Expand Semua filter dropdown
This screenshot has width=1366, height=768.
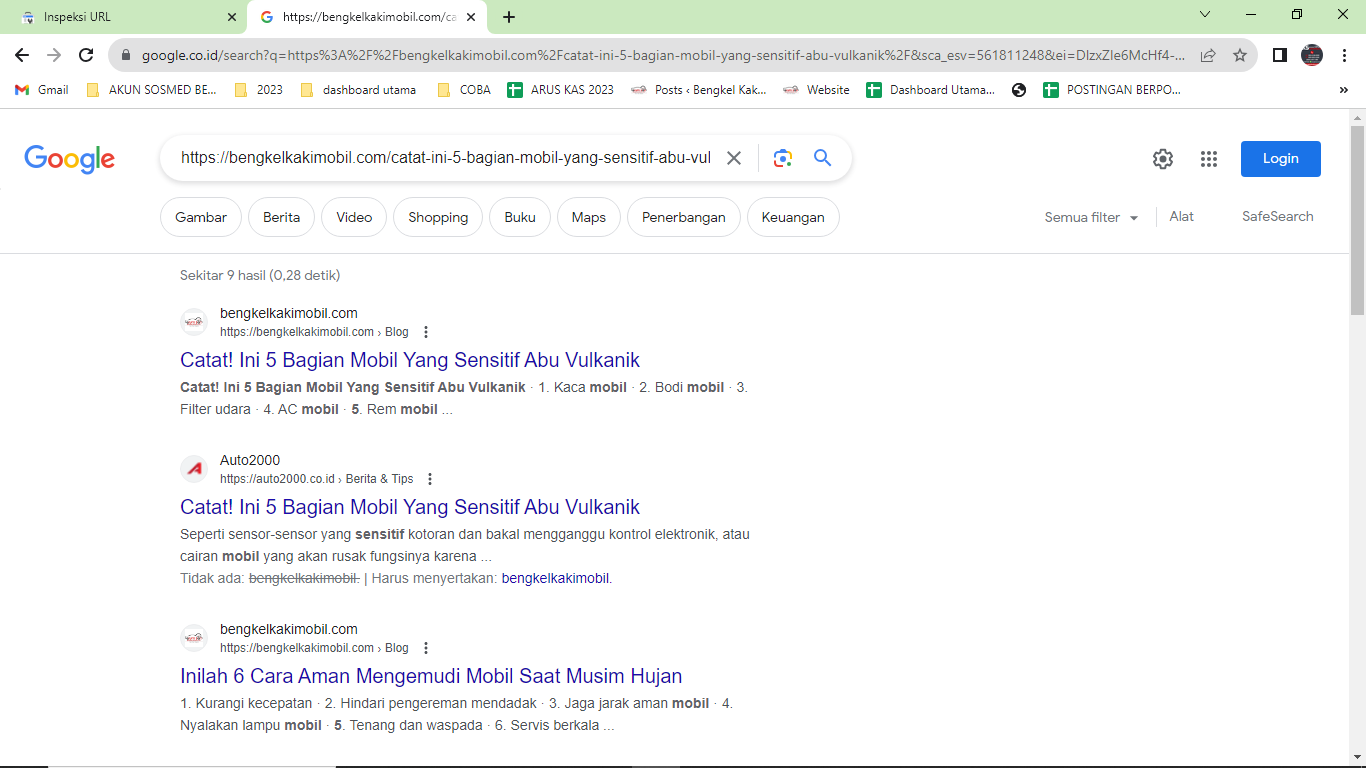tap(1091, 217)
